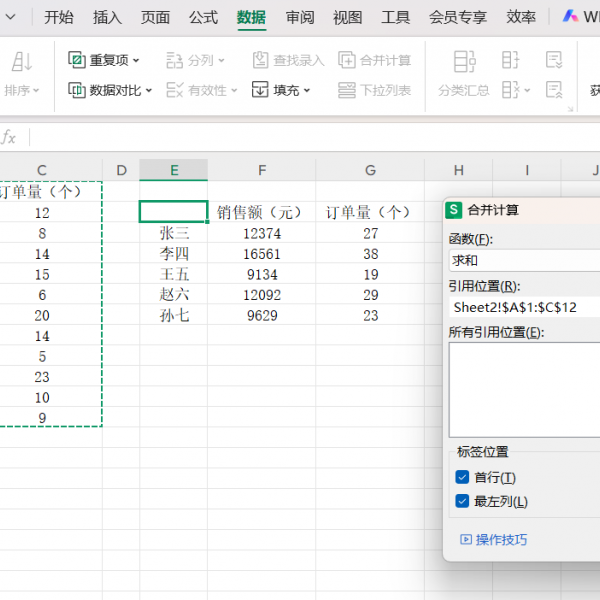Click the 合并计算 consolidate icon in ribbon

tap(347, 60)
